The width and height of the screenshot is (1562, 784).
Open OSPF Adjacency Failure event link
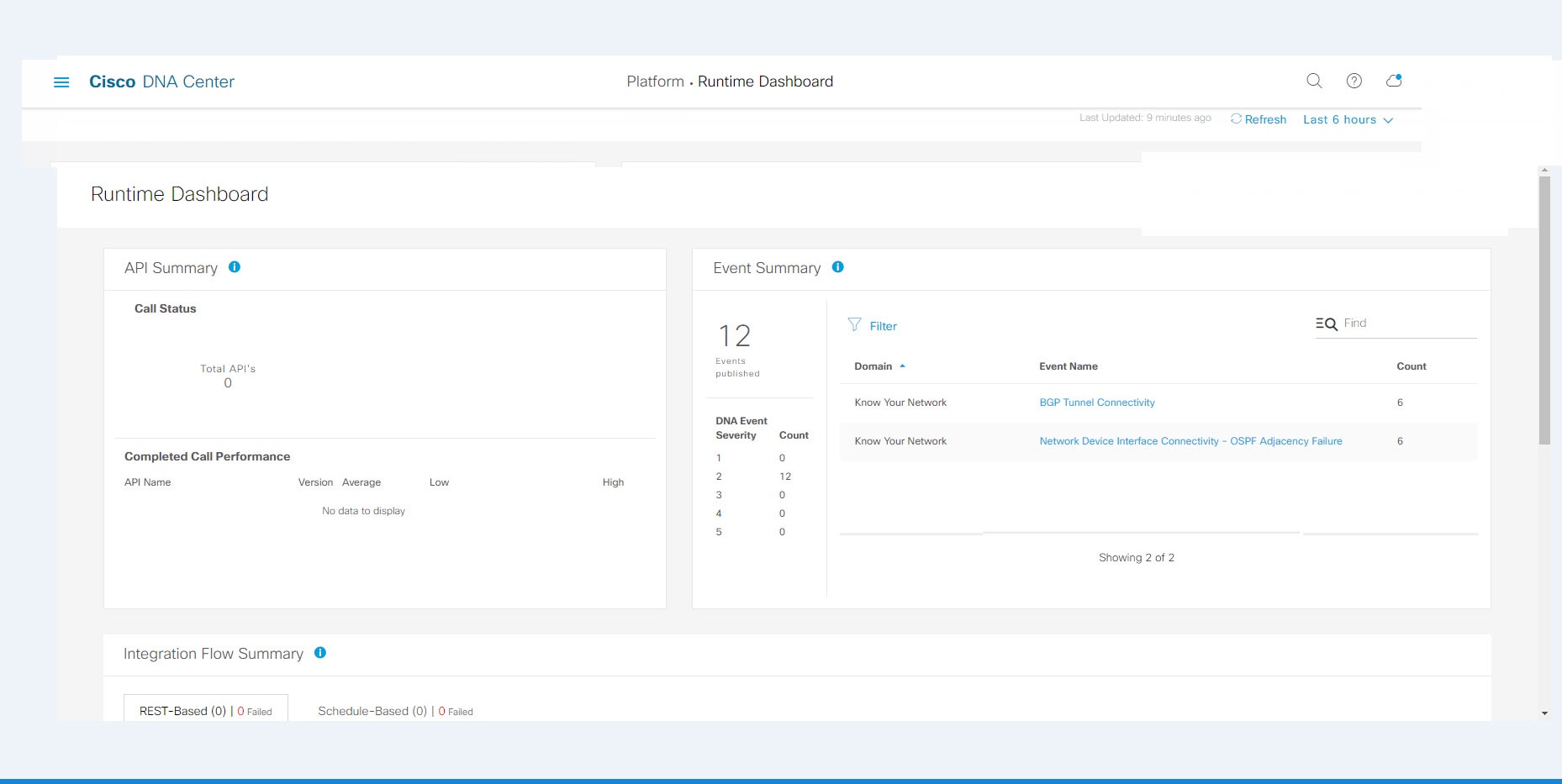point(1190,441)
